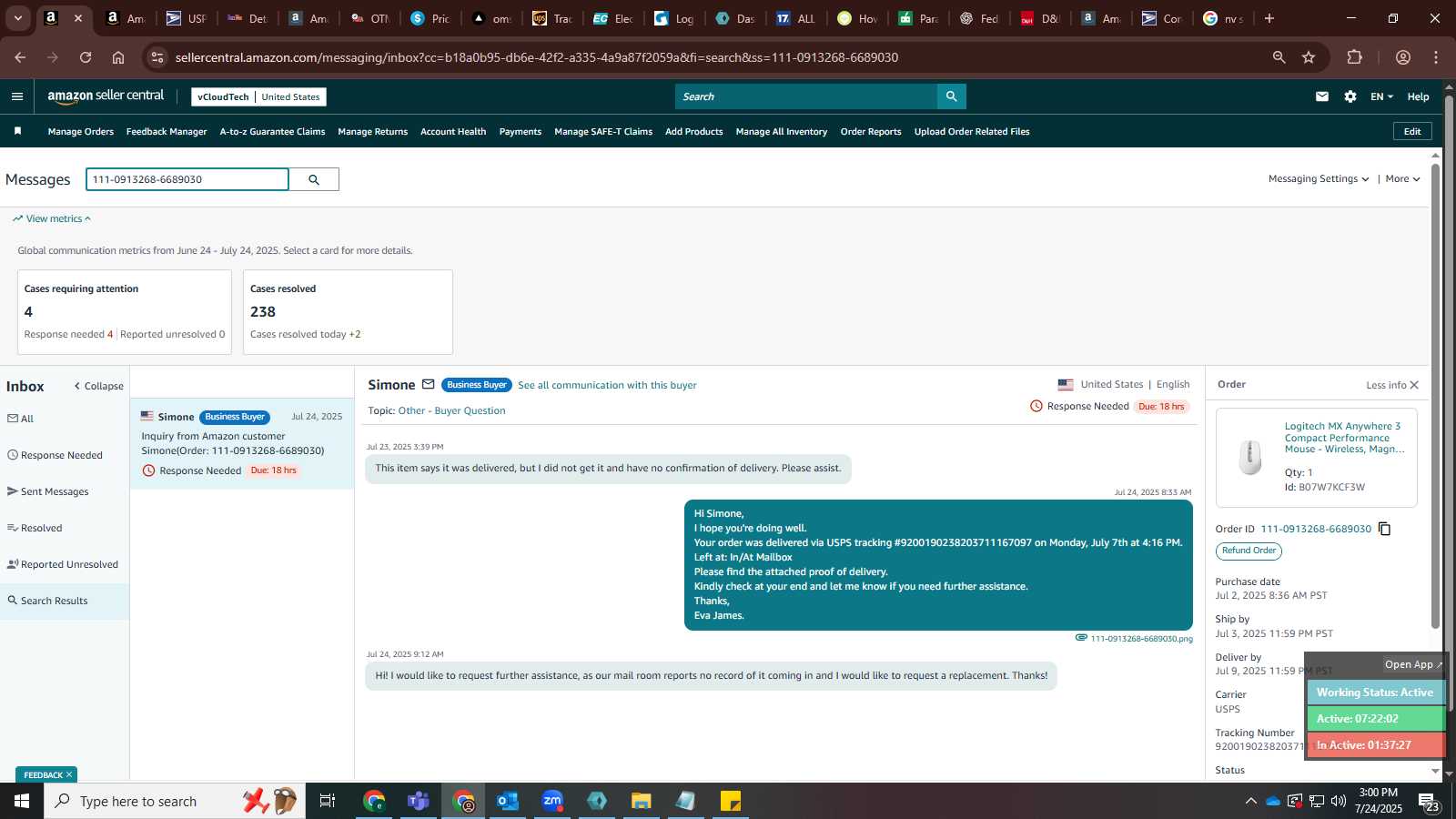
Task: Open the Settings gear icon
Action: 1350,96
